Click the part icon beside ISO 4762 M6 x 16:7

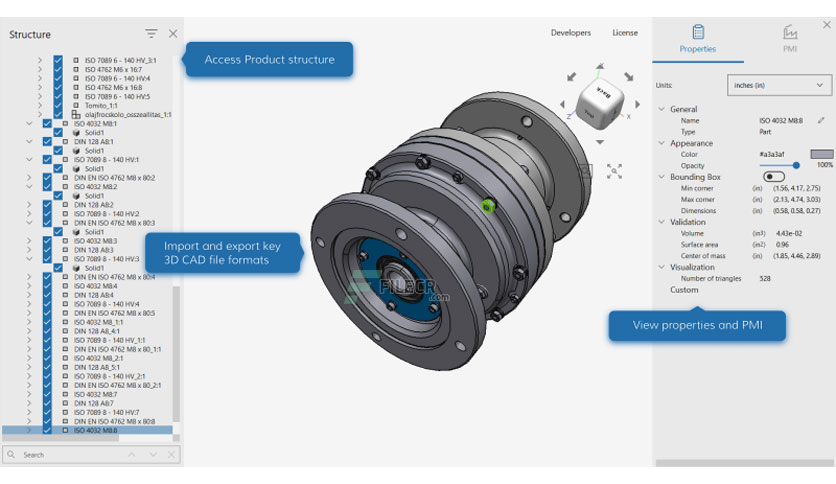click(x=76, y=69)
